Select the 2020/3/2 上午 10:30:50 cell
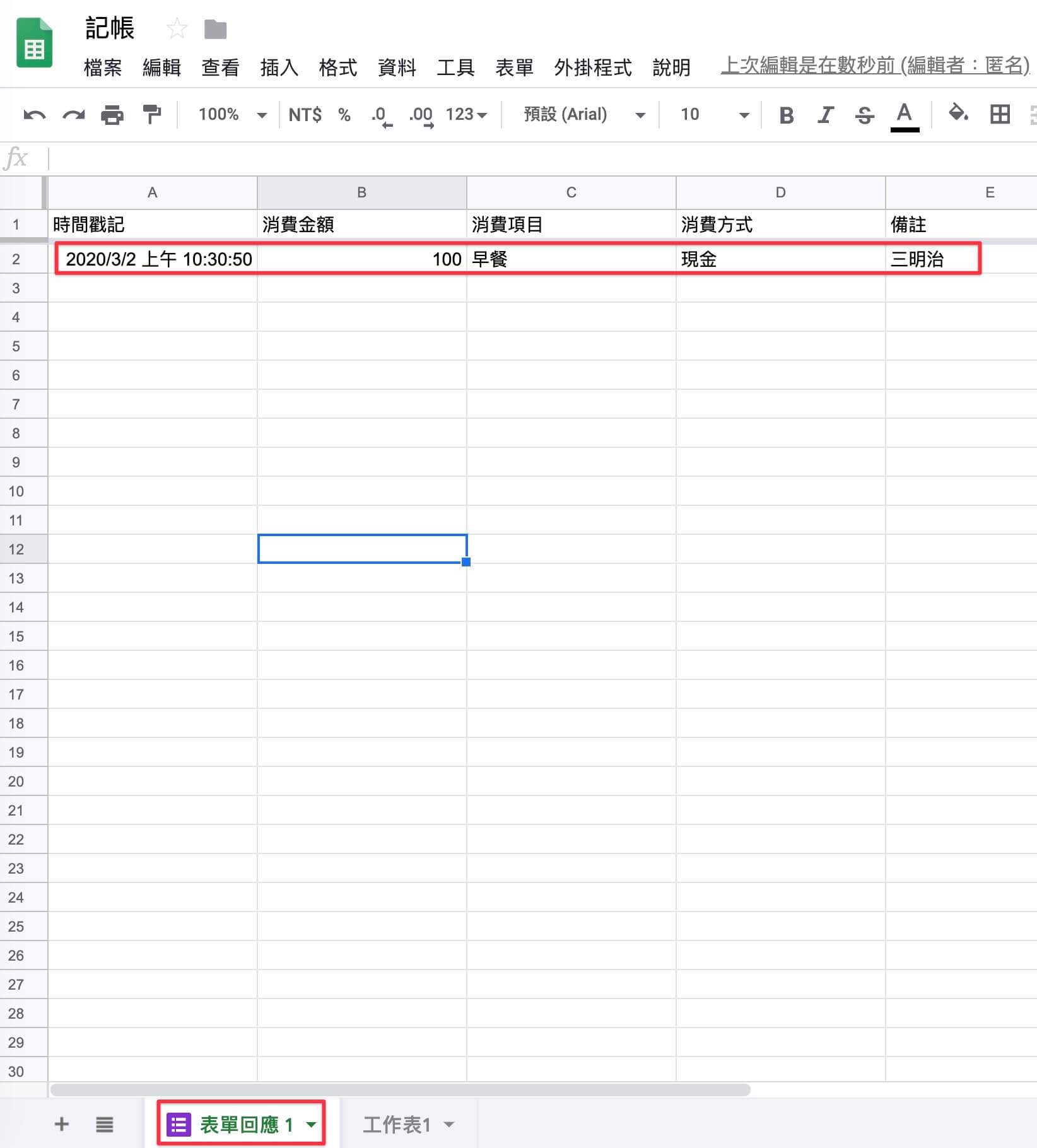This screenshot has height=1148, width=1037. click(153, 259)
